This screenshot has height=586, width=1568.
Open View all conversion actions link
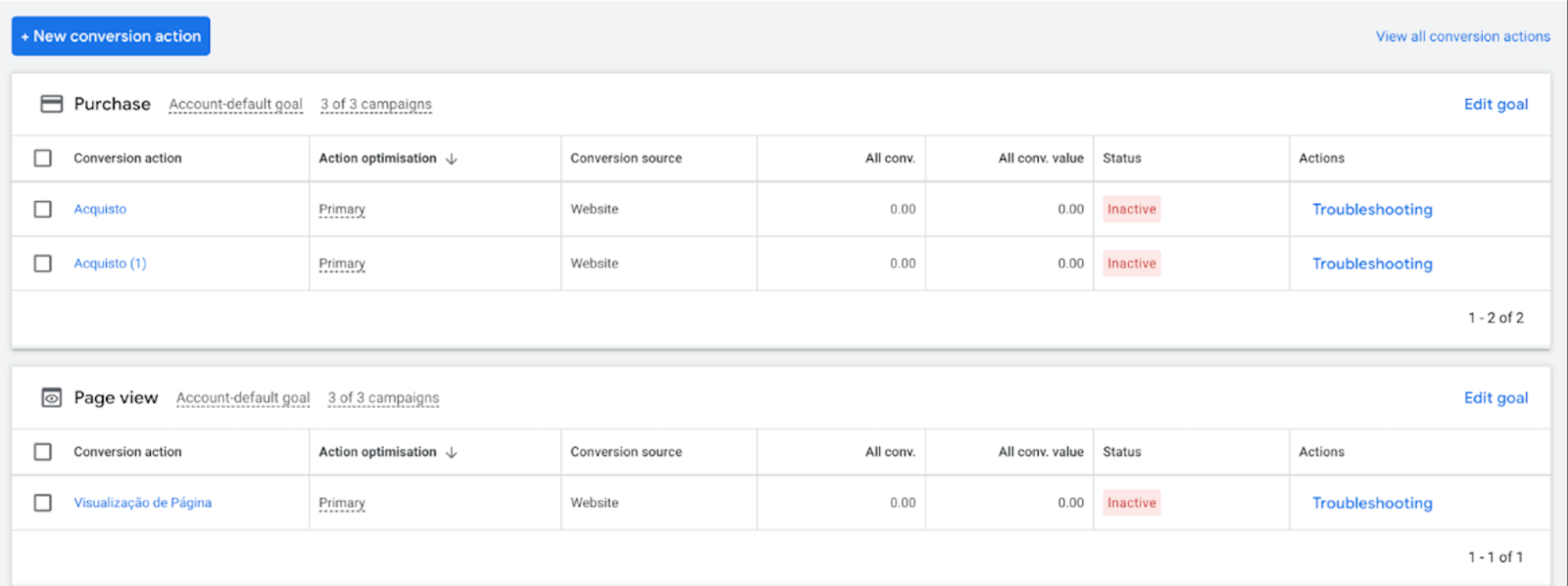pyautogui.click(x=1462, y=36)
